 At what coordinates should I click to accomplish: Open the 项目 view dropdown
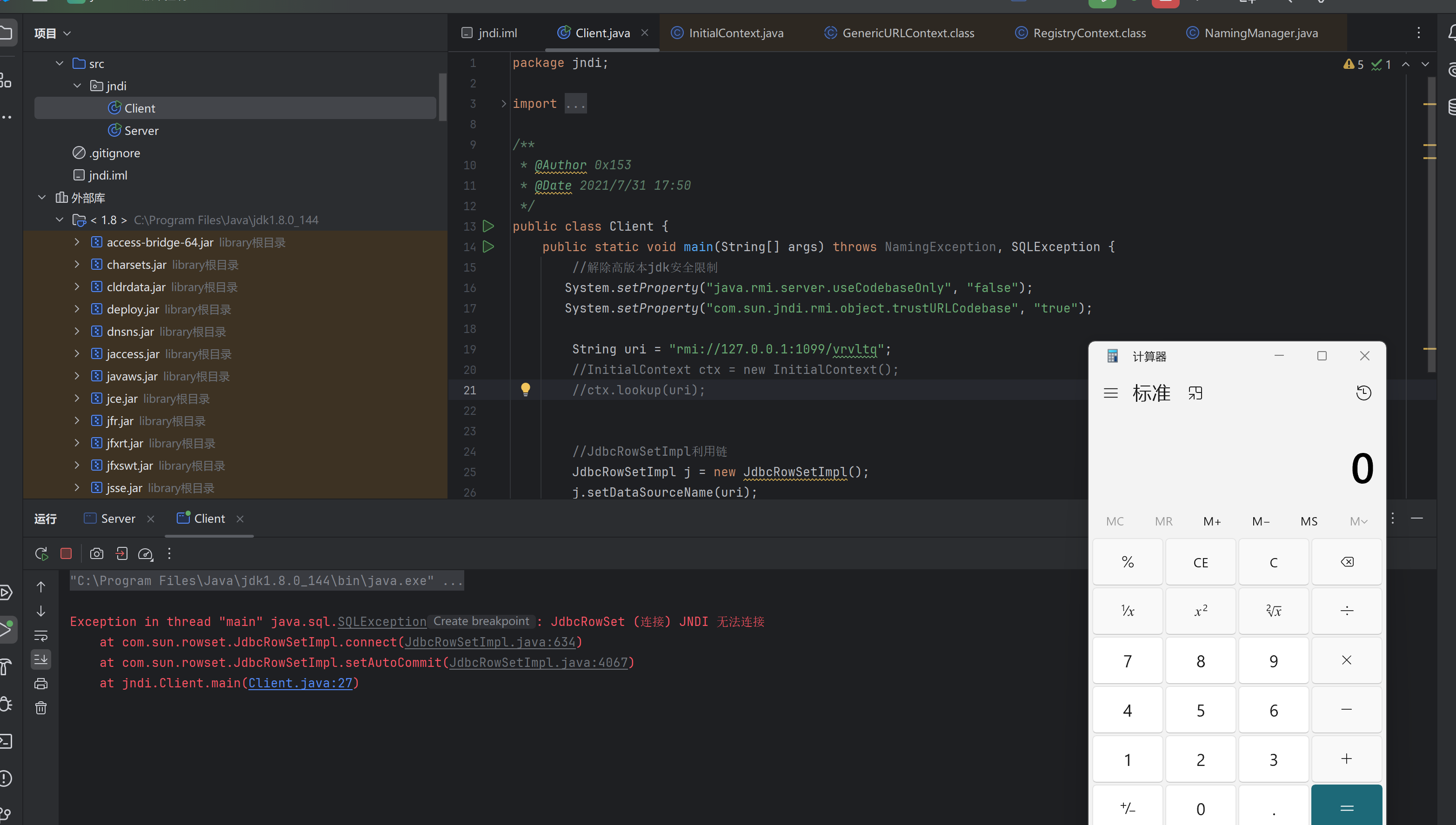coord(52,33)
